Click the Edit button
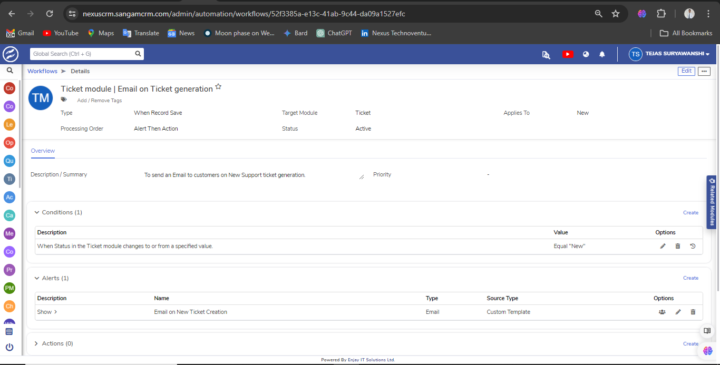The width and height of the screenshot is (720, 365). [686, 71]
